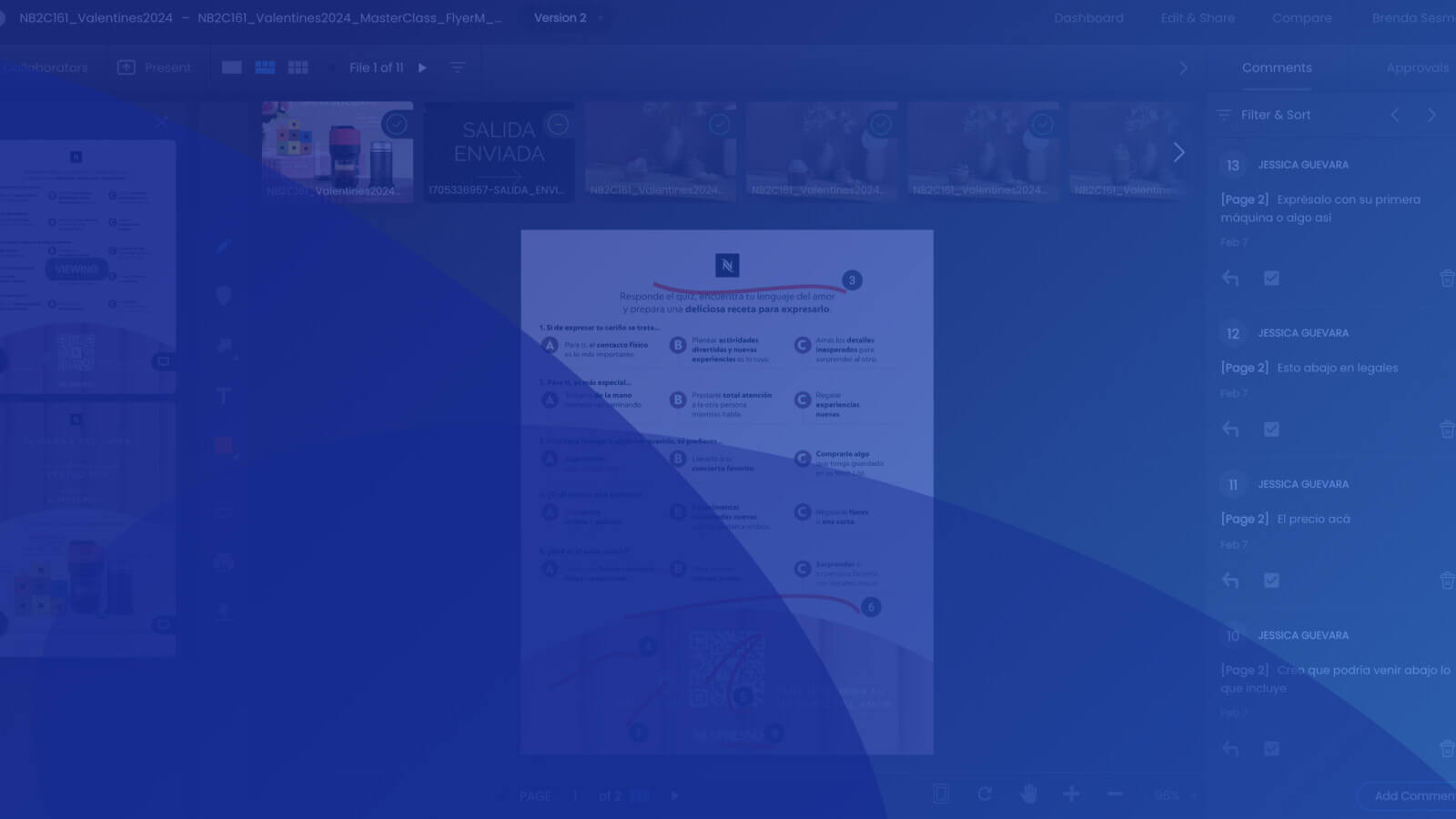The image size is (1456, 819).
Task: Rotate the proof with the refresh icon
Action: coord(985,794)
